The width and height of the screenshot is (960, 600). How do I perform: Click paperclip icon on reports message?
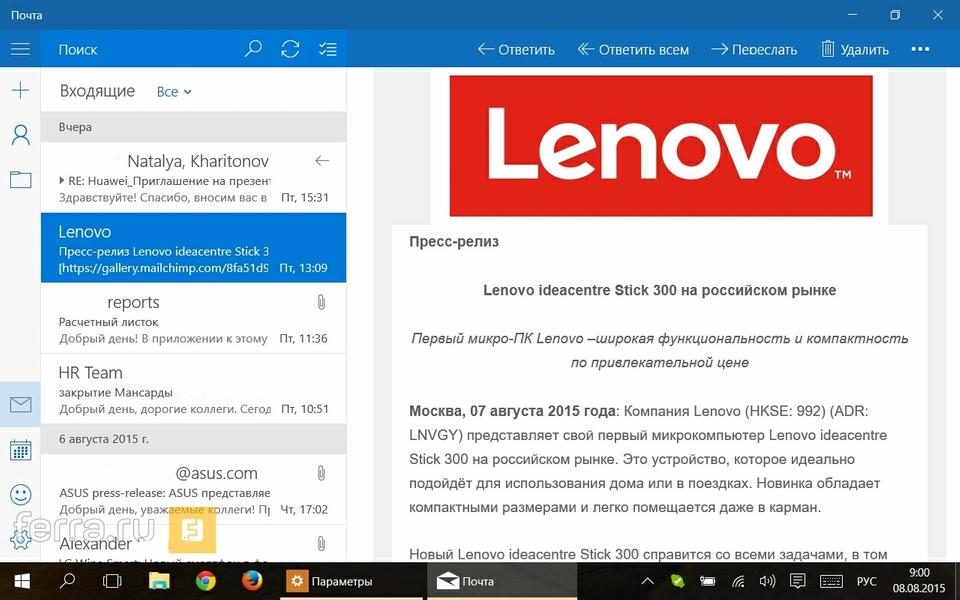click(x=321, y=302)
